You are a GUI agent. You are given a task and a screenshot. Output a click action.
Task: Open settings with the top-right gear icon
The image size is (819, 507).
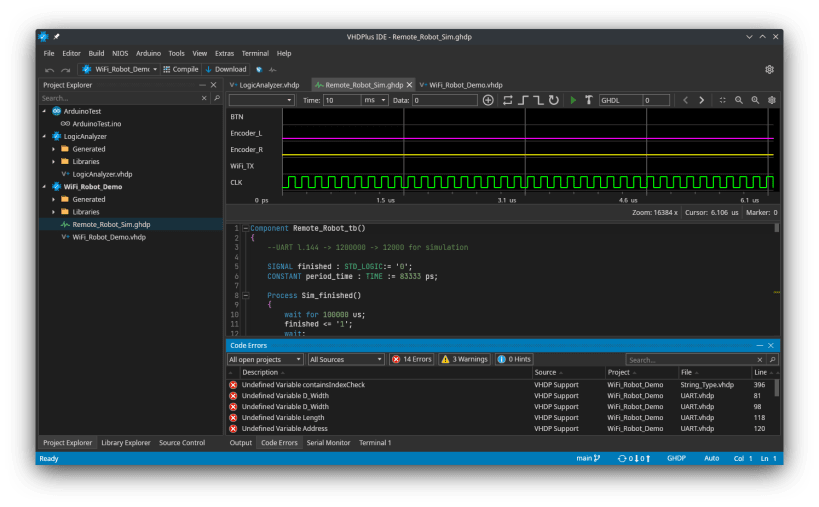769,69
